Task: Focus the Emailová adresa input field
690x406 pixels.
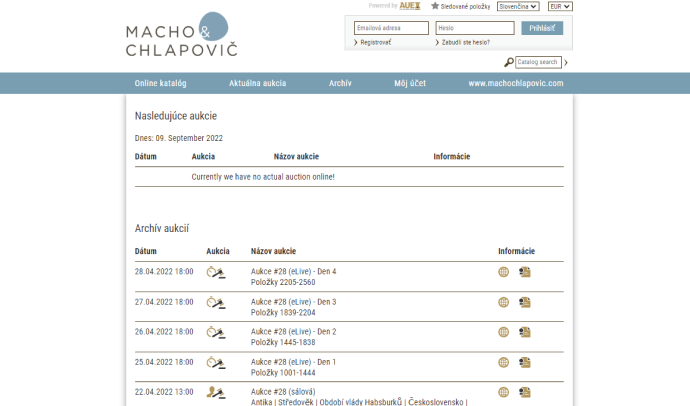Action: [x=391, y=28]
